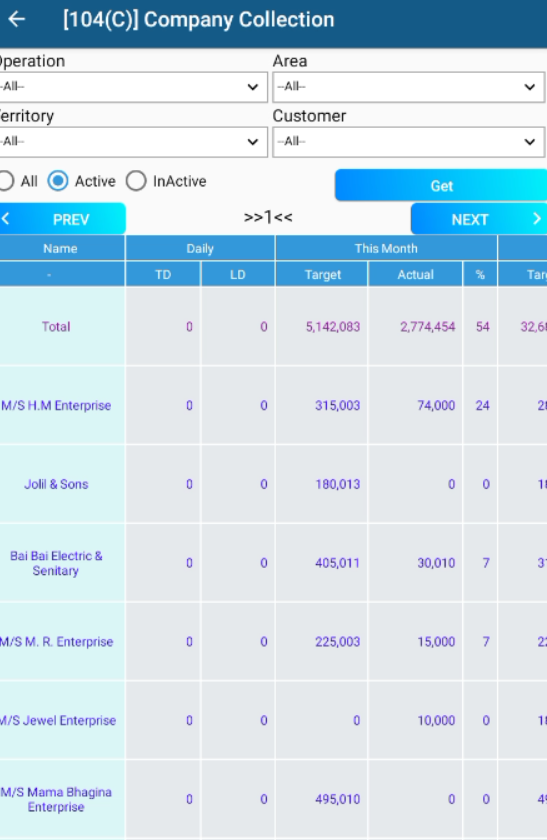The height and width of the screenshot is (840, 547).
Task: Select the All radio button
Action: pos(6,181)
